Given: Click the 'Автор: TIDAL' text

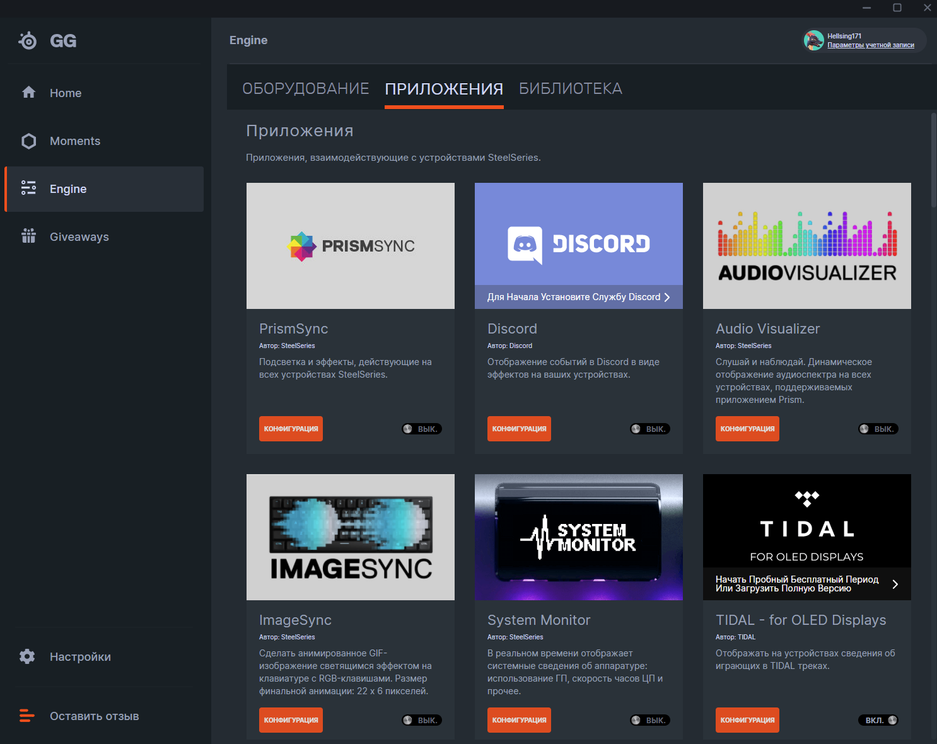Looking at the screenshot, I should point(735,637).
